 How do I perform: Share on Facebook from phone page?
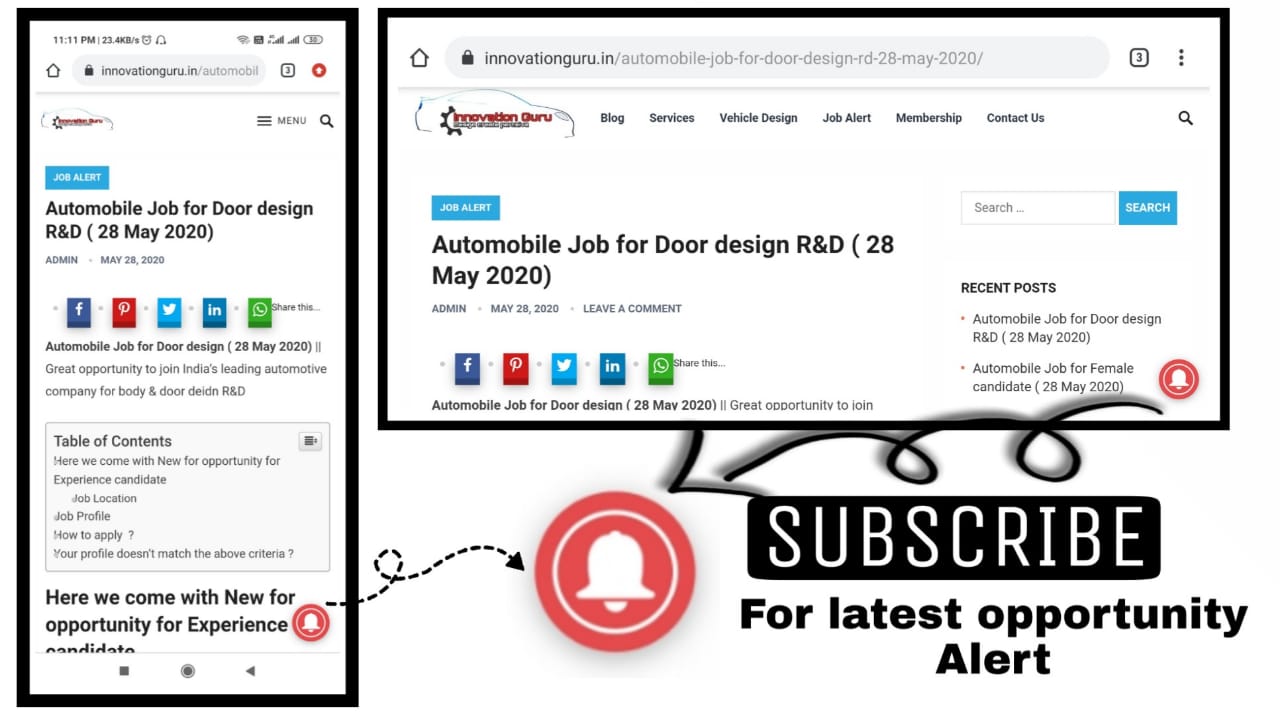coord(78,311)
